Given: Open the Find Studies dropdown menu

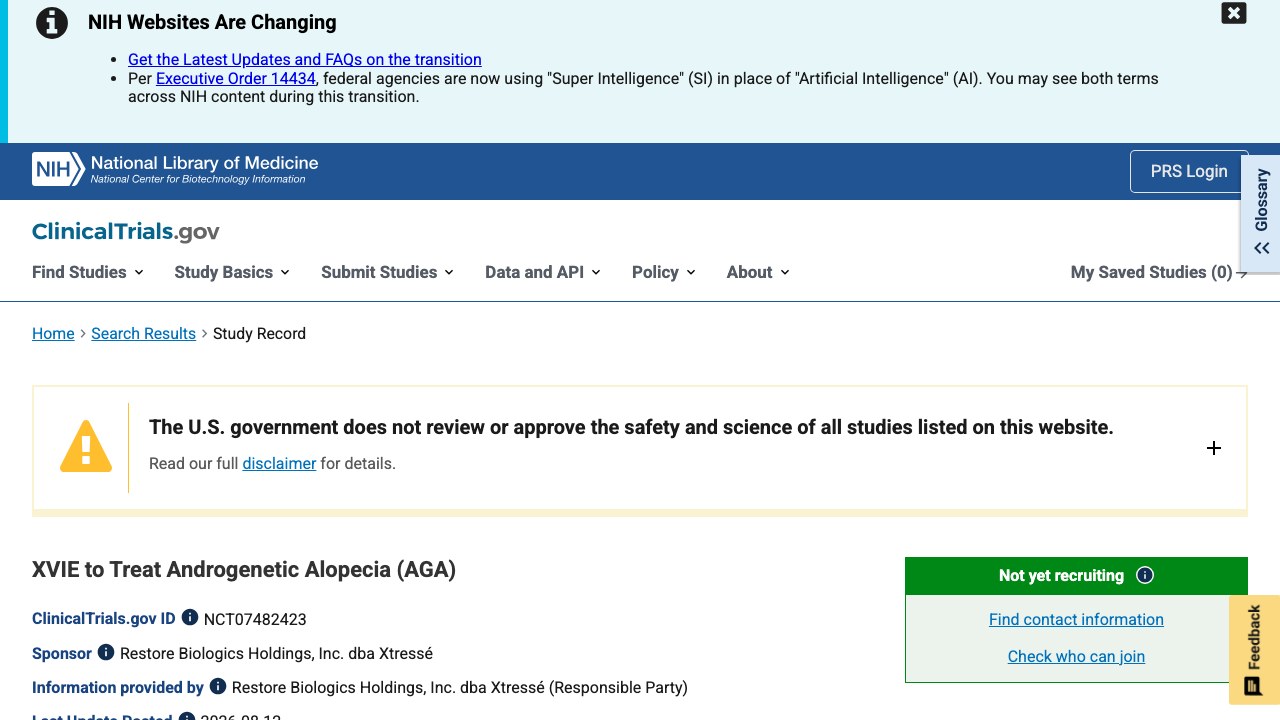Looking at the screenshot, I should pos(88,272).
